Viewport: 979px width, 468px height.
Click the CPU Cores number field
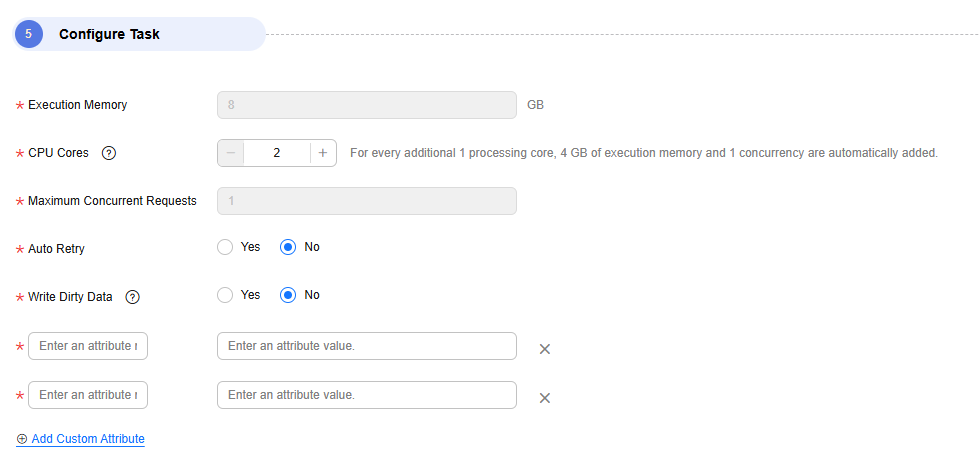277,153
